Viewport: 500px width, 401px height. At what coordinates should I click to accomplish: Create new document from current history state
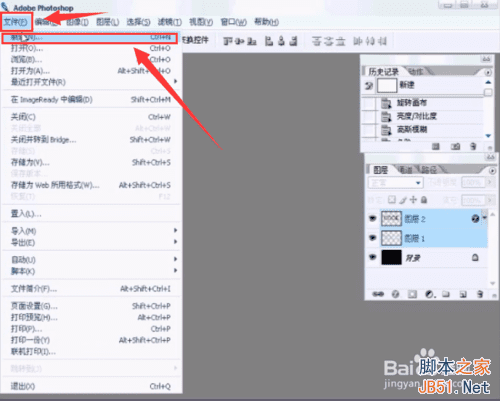pyautogui.click(x=436, y=146)
